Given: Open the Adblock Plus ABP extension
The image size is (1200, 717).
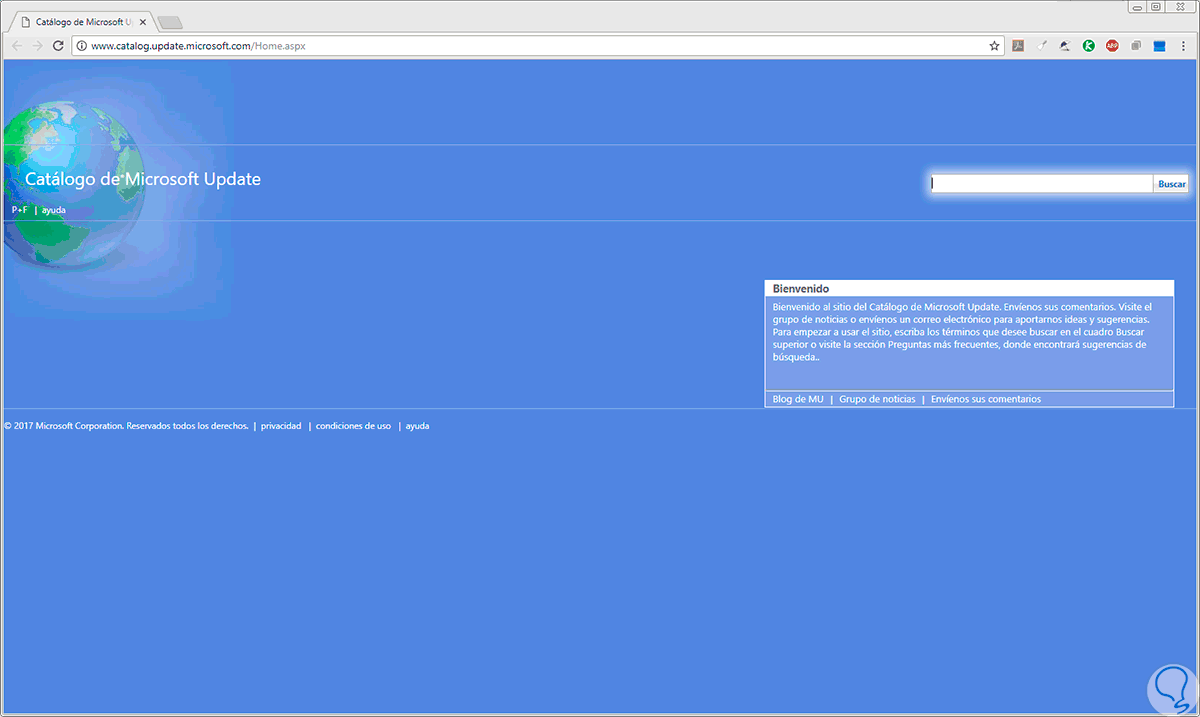Looking at the screenshot, I should 1112,46.
